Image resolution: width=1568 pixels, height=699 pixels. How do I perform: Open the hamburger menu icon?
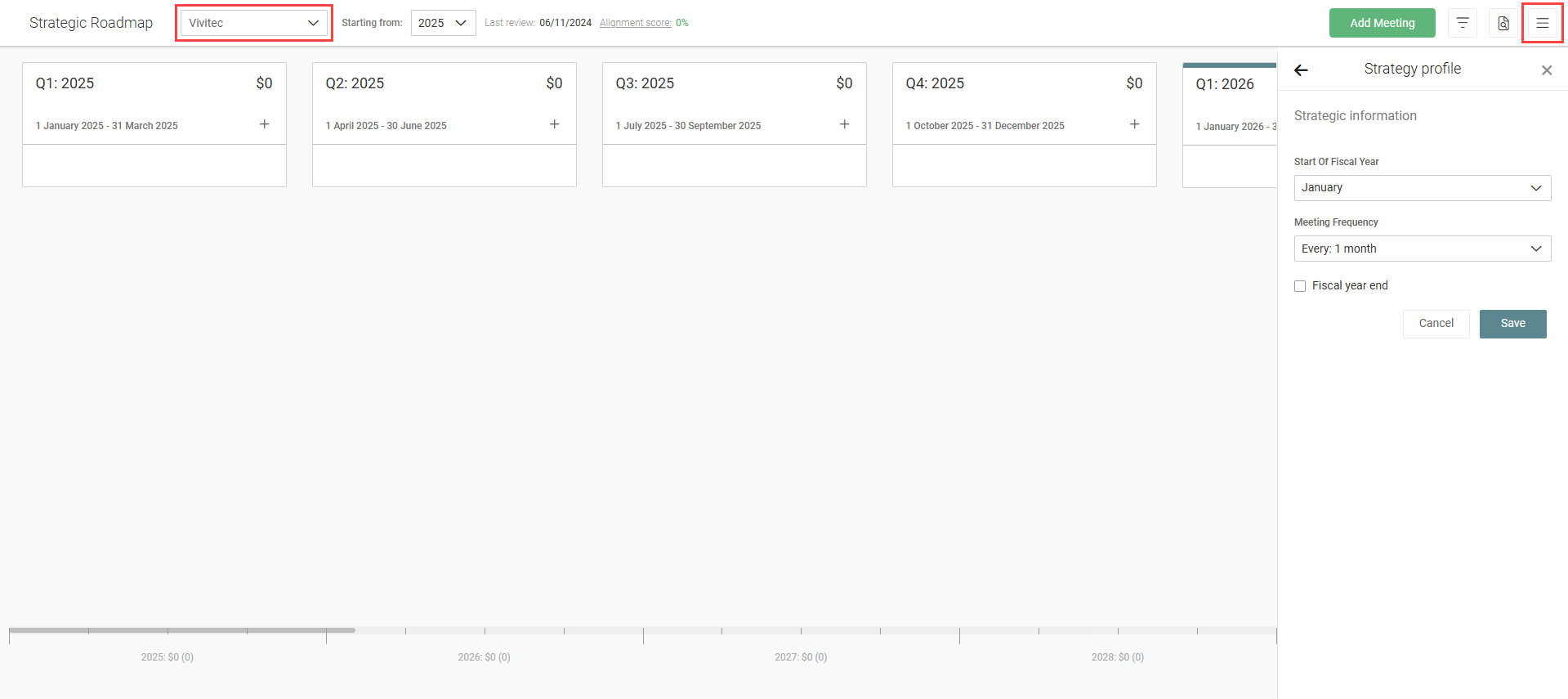(x=1542, y=23)
